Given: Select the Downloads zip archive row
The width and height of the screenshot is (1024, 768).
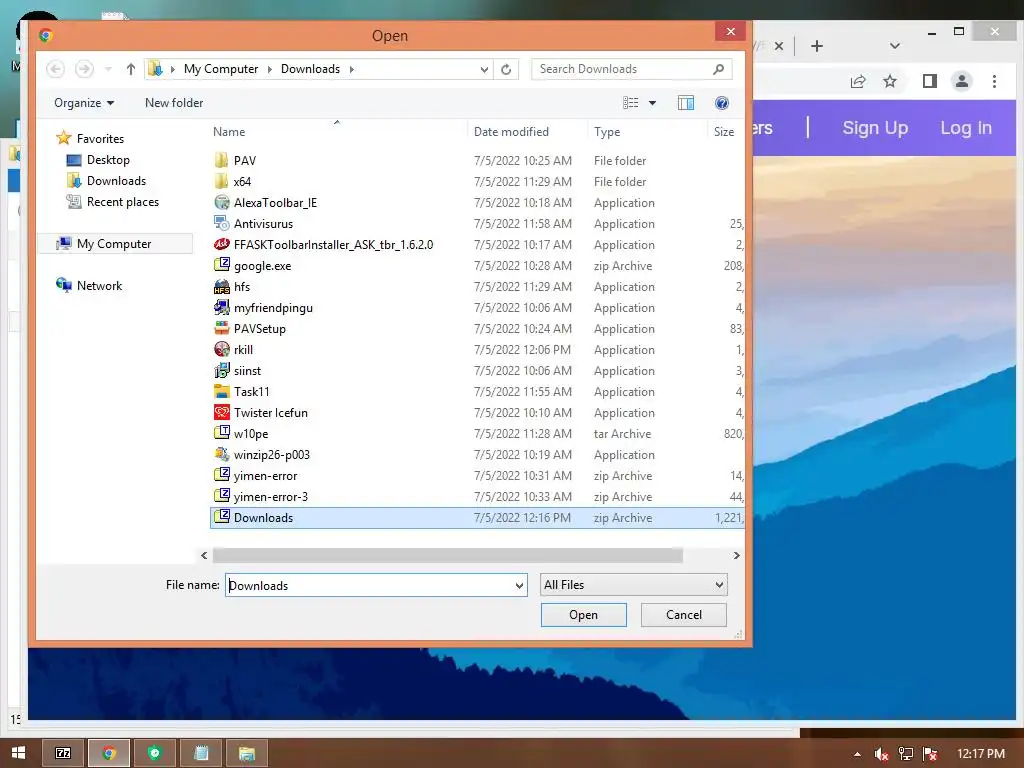Looking at the screenshot, I should [477, 518].
